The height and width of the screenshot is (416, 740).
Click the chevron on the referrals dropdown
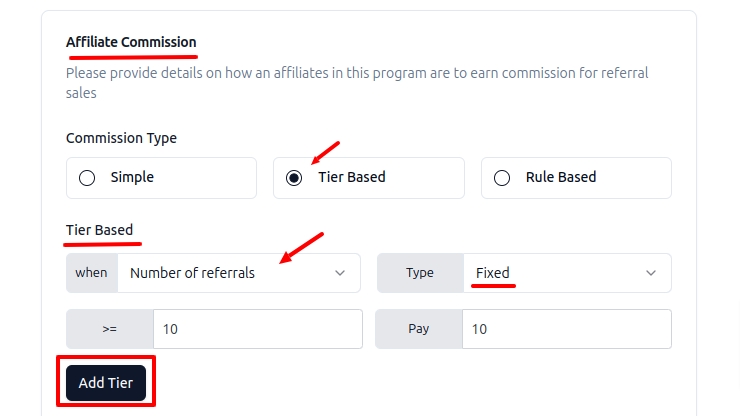point(340,273)
